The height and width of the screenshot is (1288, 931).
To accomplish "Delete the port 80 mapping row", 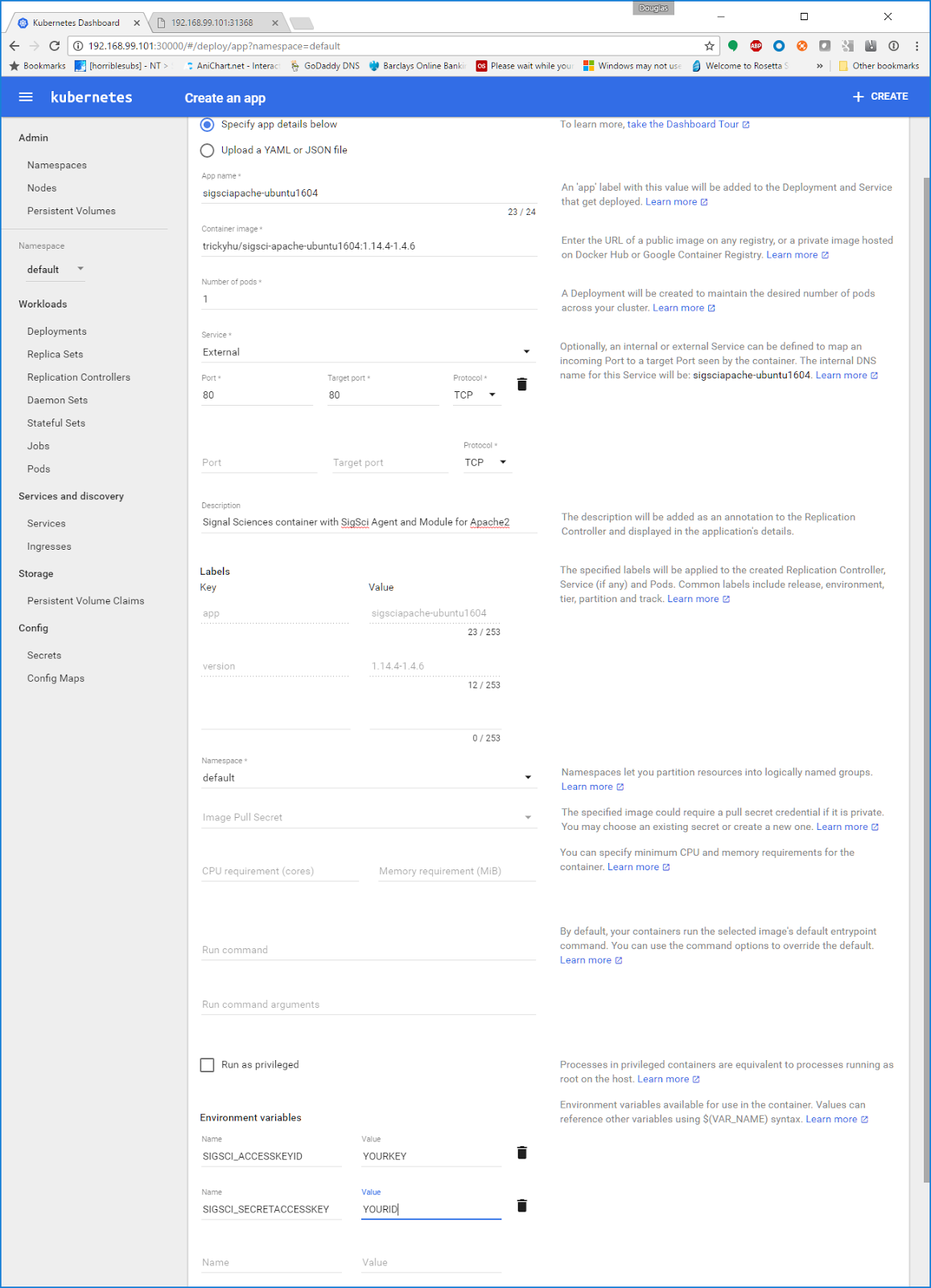I will tap(521, 385).
